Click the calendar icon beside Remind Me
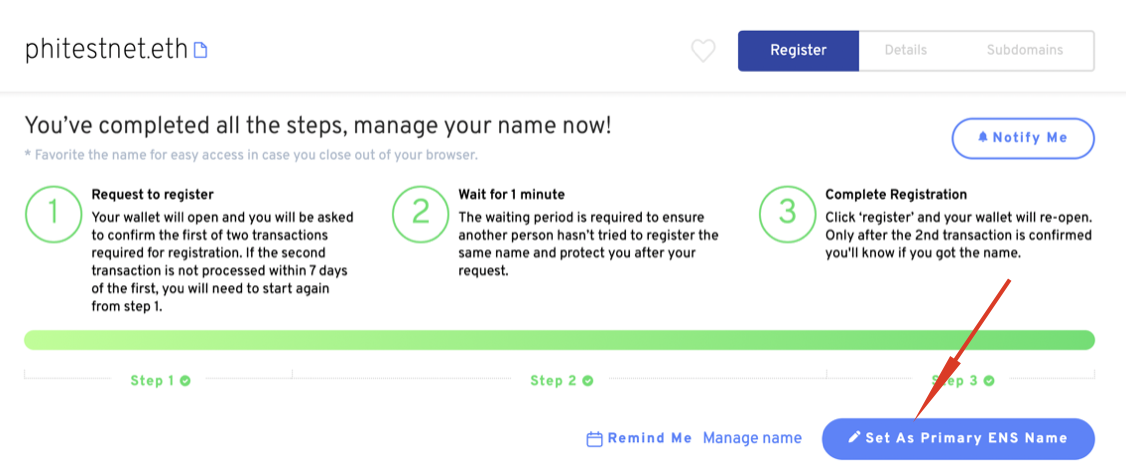 pos(594,439)
